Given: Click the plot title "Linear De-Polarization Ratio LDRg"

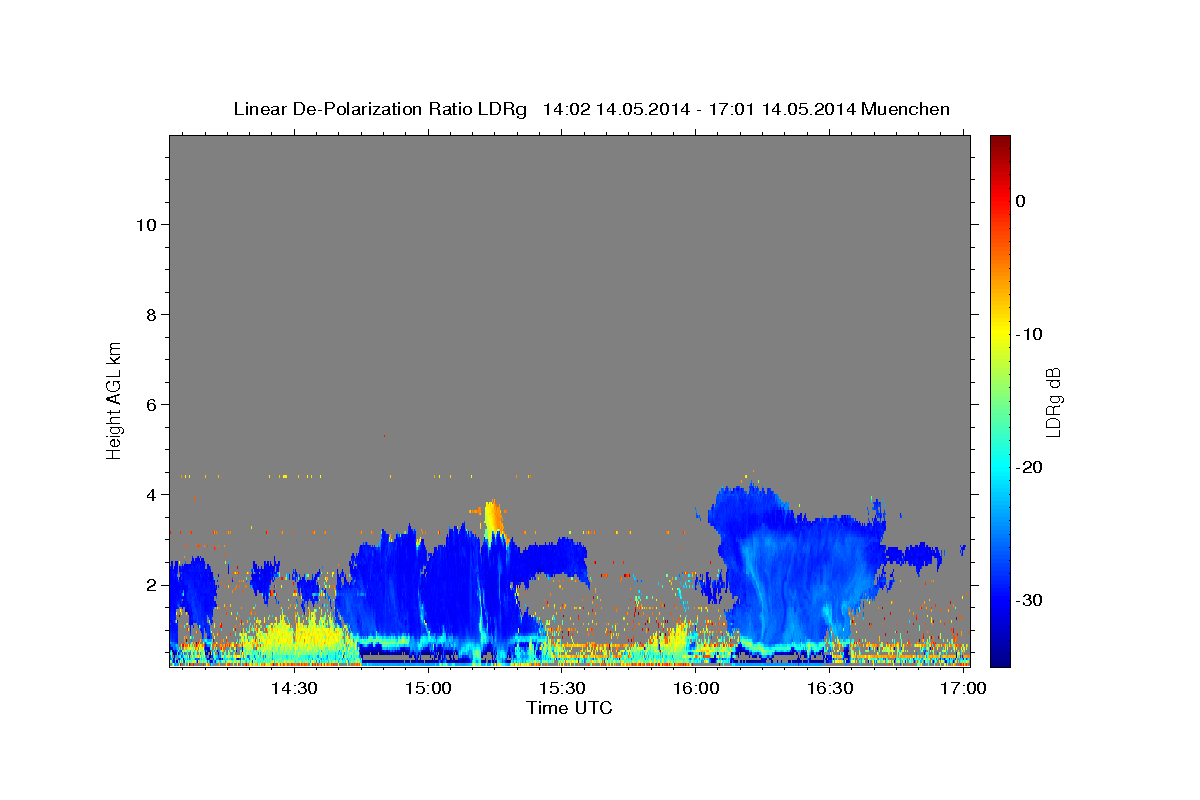Looking at the screenshot, I should [x=379, y=109].
